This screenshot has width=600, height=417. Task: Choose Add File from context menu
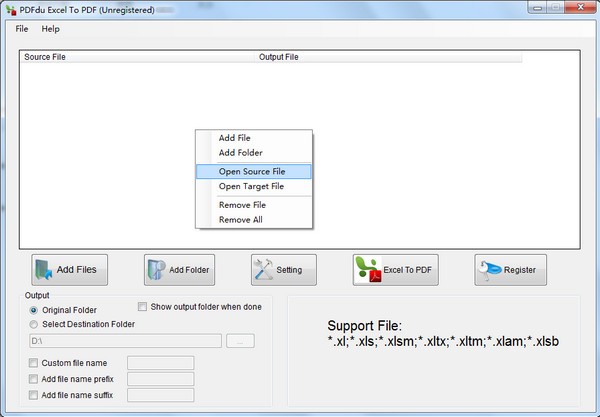tap(234, 138)
